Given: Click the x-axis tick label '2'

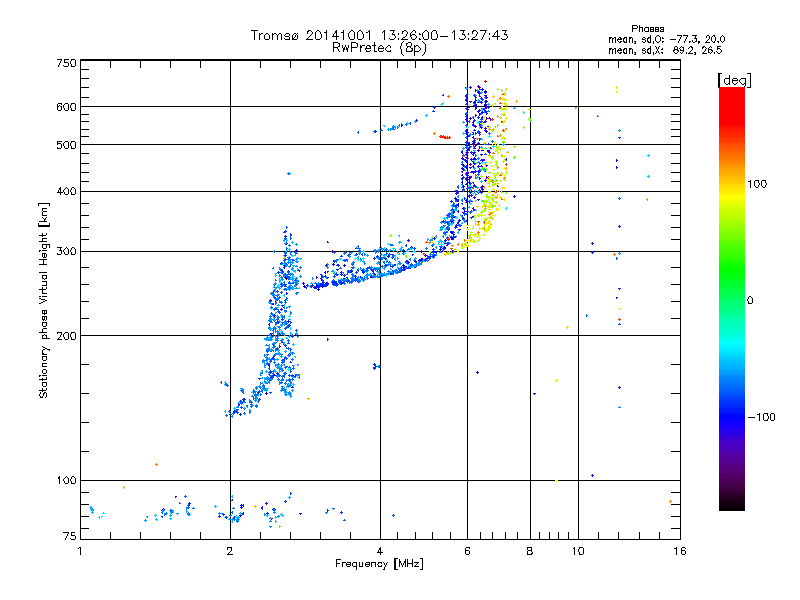Looking at the screenshot, I should (x=230, y=551).
